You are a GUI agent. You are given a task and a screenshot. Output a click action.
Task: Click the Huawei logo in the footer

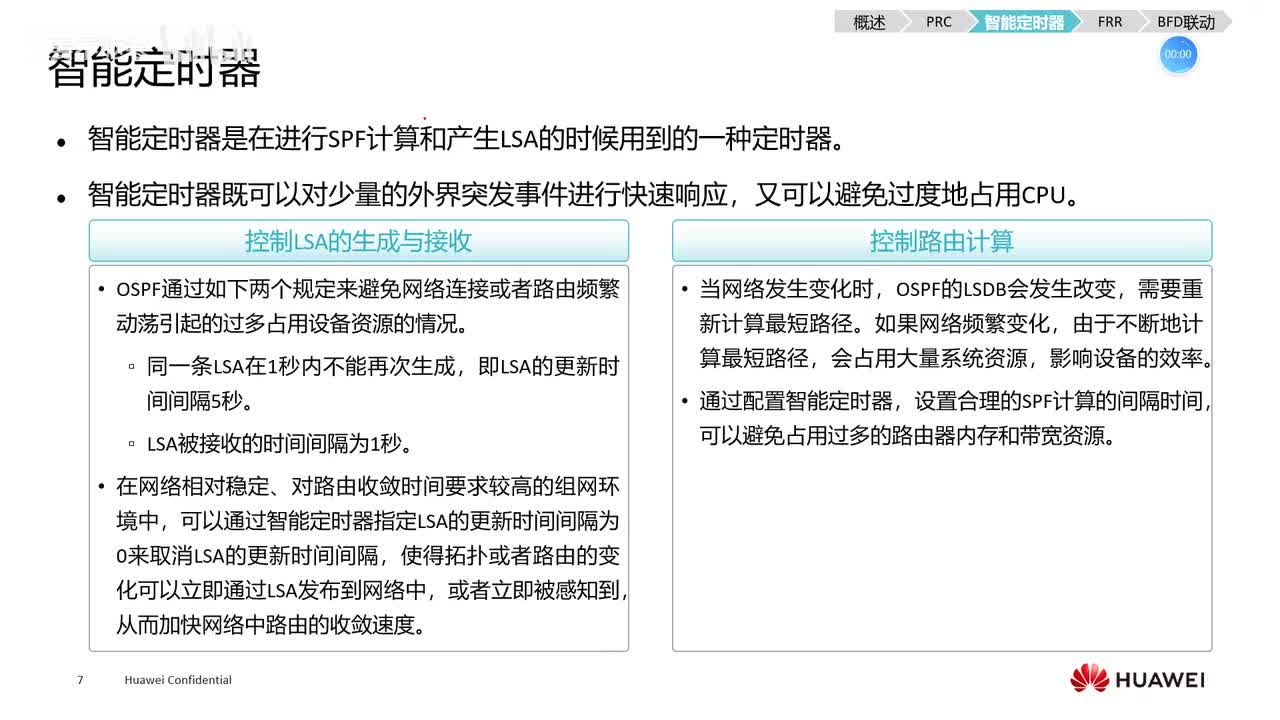point(1137,679)
